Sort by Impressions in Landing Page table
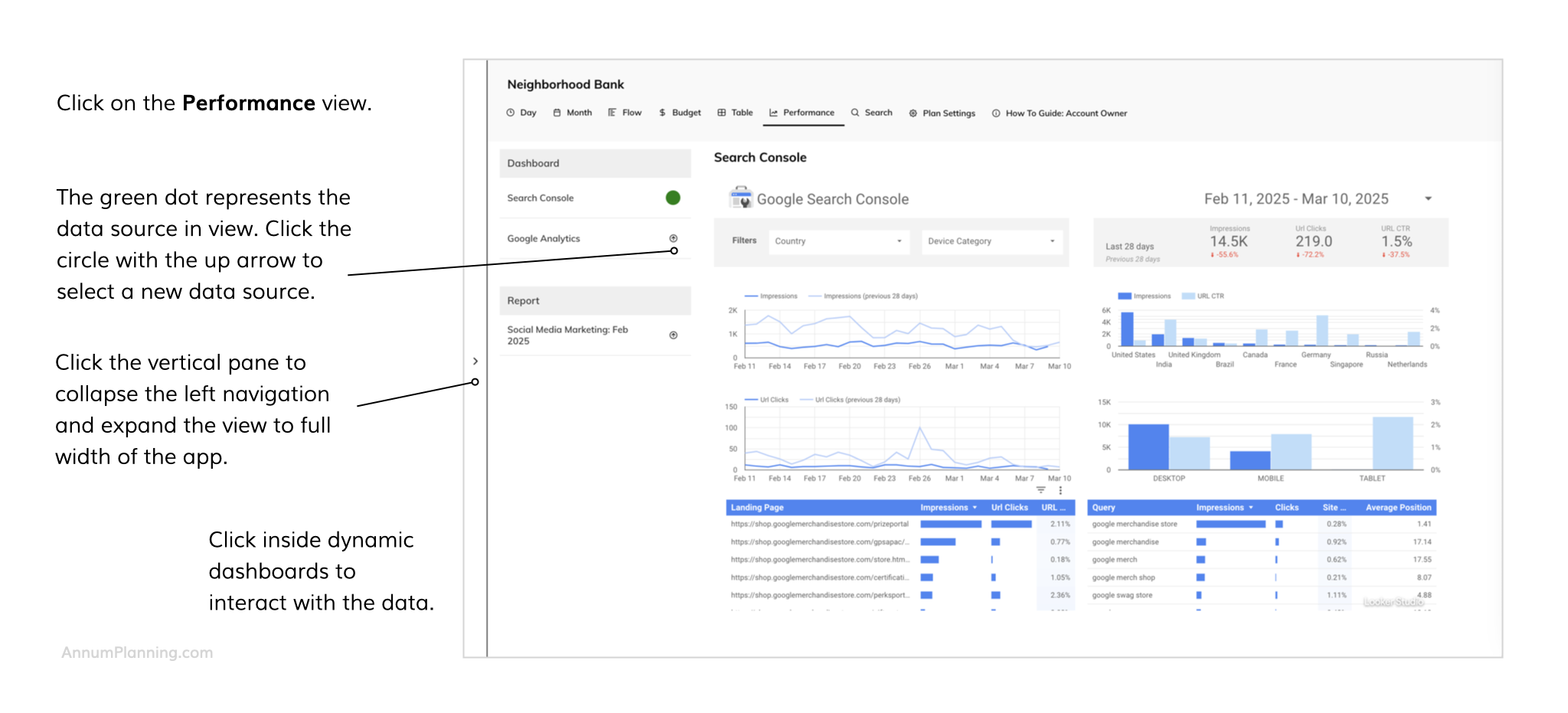The width and height of the screenshot is (1568, 713). [x=949, y=508]
